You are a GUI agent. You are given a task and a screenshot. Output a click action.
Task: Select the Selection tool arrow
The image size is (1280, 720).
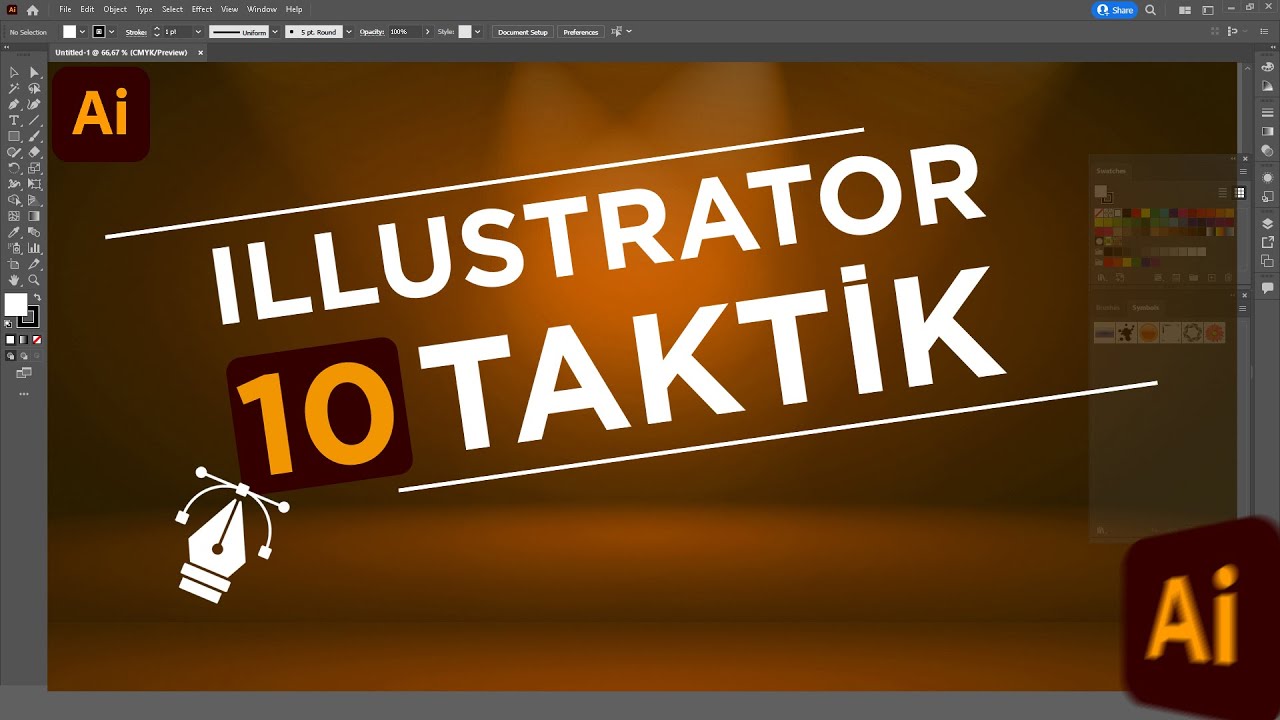pyautogui.click(x=14, y=72)
